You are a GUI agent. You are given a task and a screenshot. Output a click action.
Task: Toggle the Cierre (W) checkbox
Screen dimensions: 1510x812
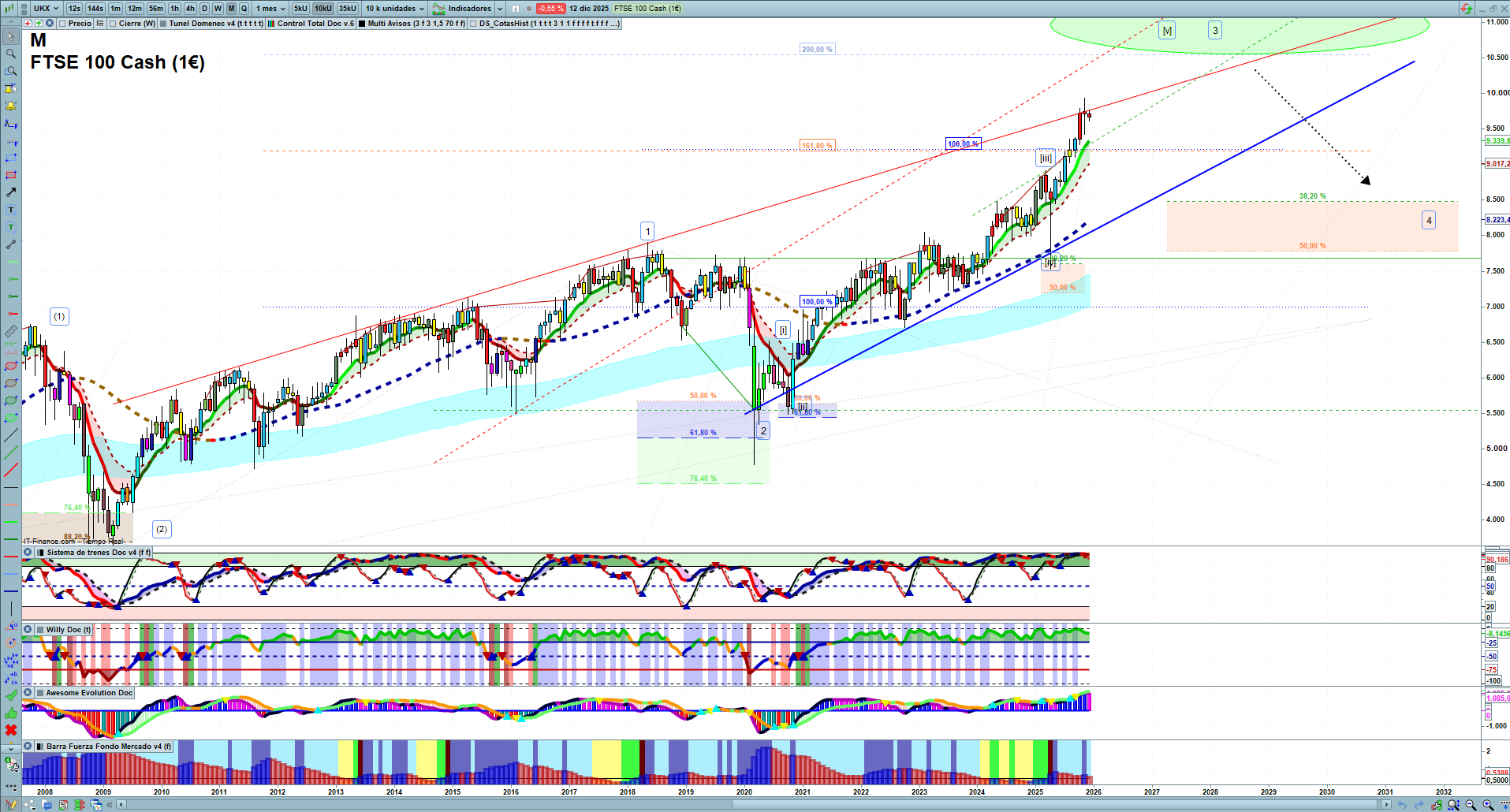pos(113,24)
